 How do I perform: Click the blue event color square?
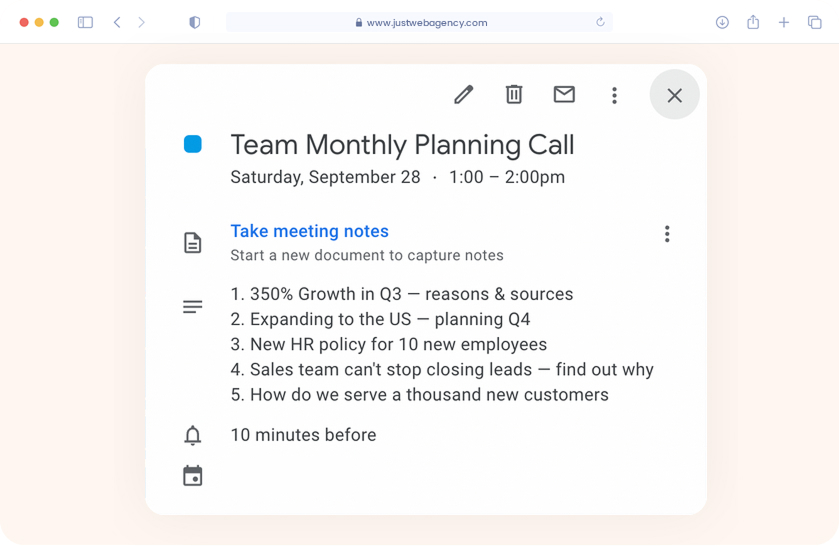[x=193, y=145]
